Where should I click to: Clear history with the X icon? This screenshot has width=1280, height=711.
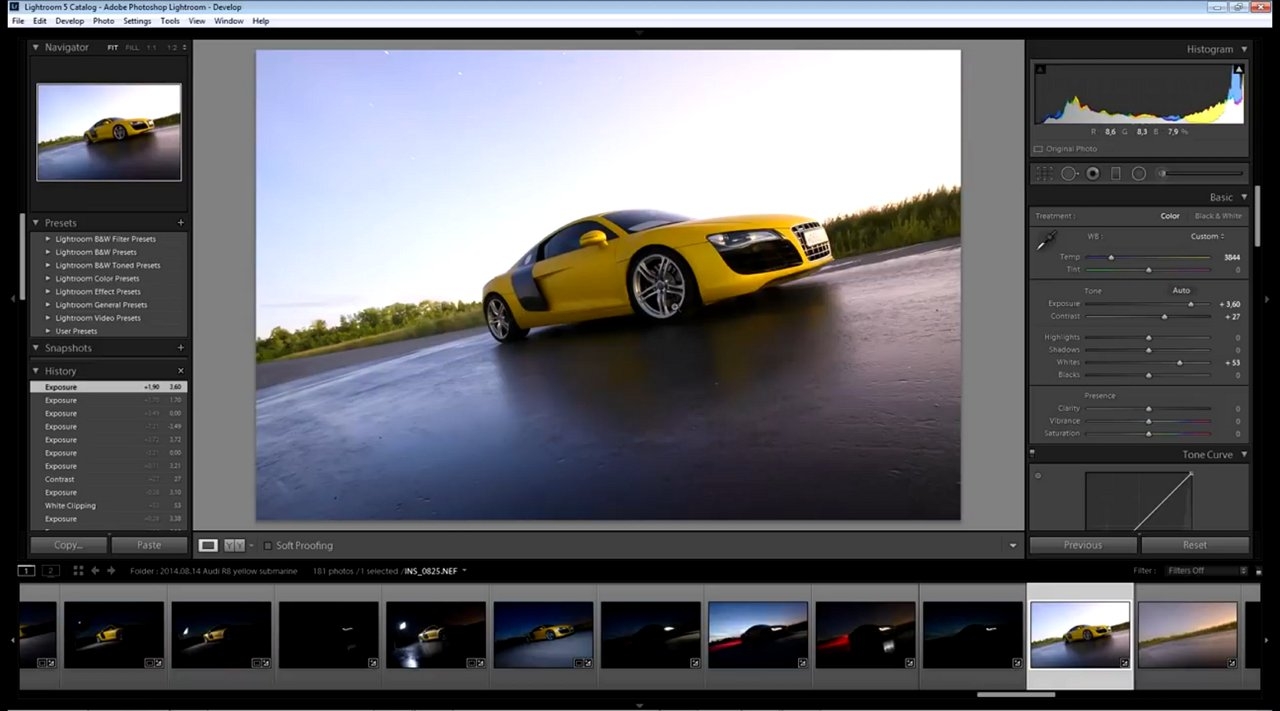point(181,371)
